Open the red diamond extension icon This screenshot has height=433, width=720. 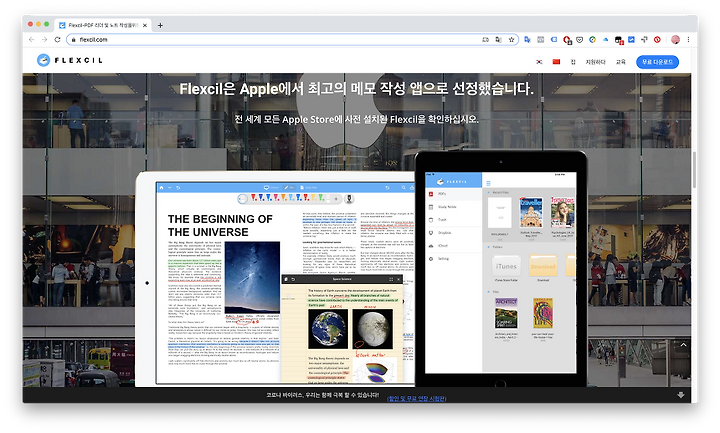[x=658, y=39]
